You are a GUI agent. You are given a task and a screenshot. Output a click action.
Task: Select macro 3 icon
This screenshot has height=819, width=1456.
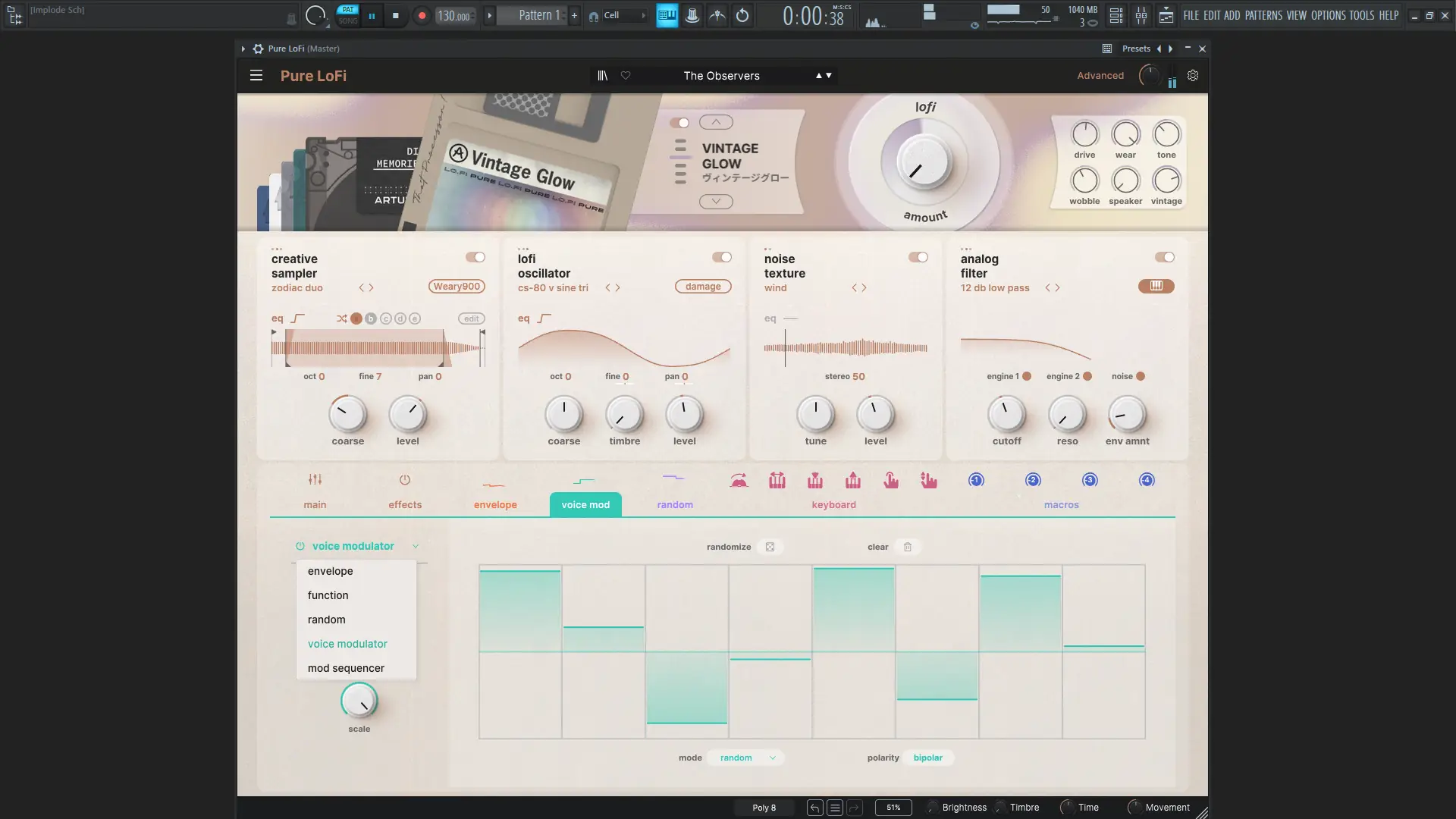1090,480
